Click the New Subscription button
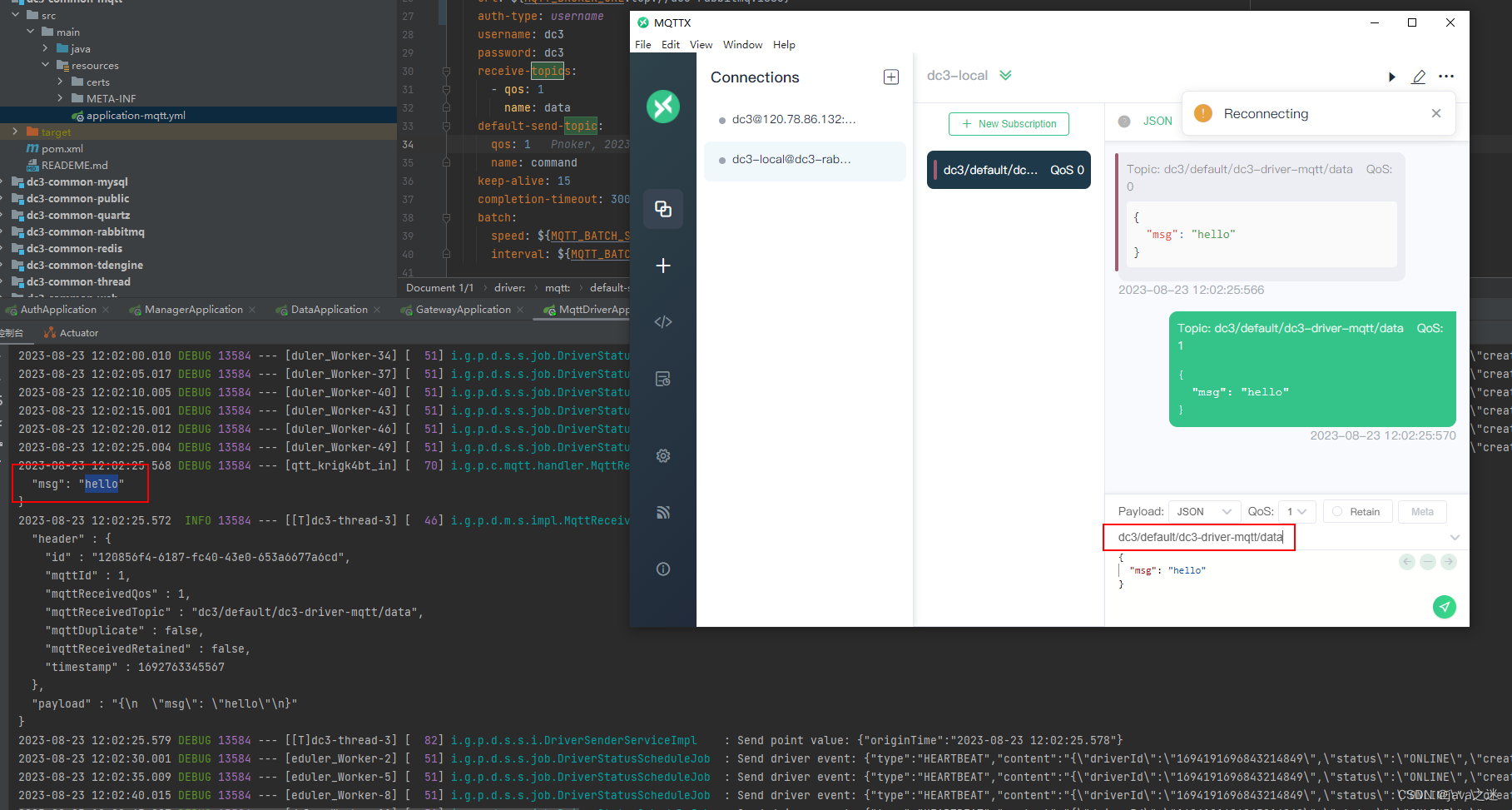The width and height of the screenshot is (1512, 810). coord(1009,124)
